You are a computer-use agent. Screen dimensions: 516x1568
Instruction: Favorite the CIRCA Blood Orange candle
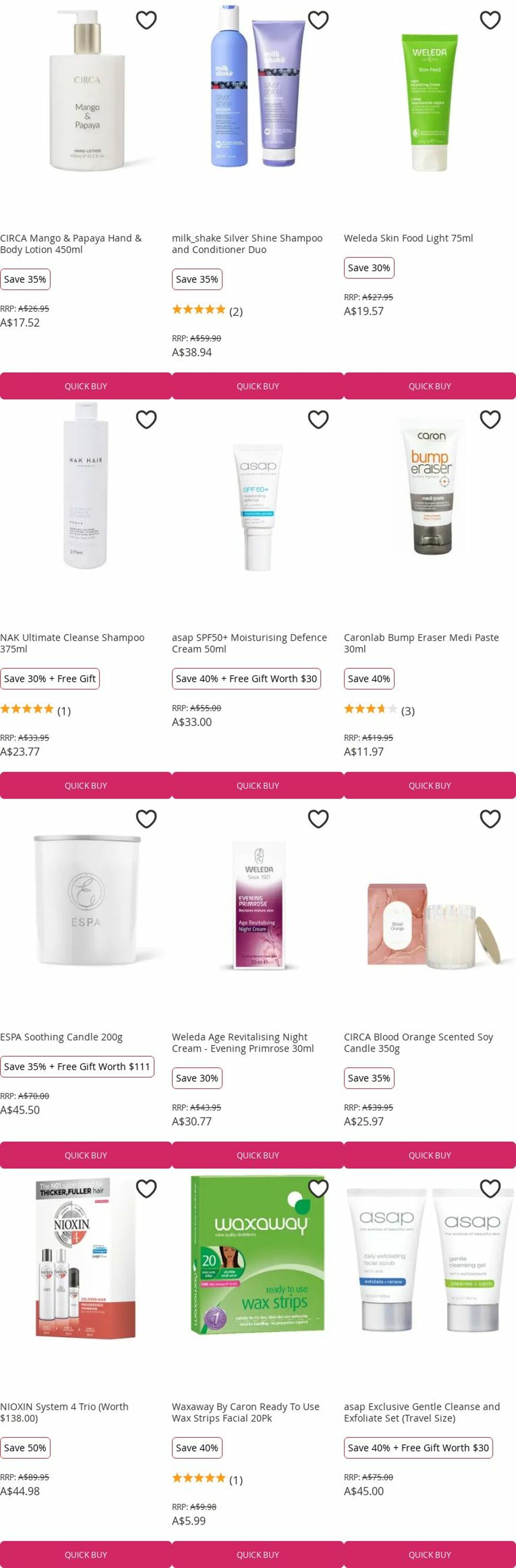point(490,818)
